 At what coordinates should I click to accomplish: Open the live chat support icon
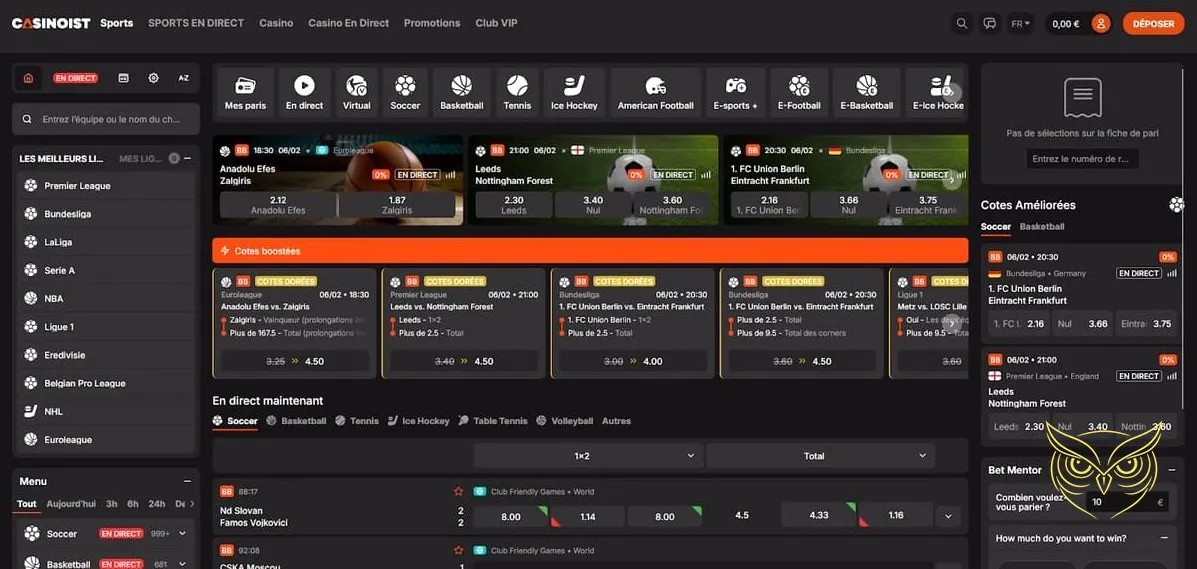click(x=990, y=23)
